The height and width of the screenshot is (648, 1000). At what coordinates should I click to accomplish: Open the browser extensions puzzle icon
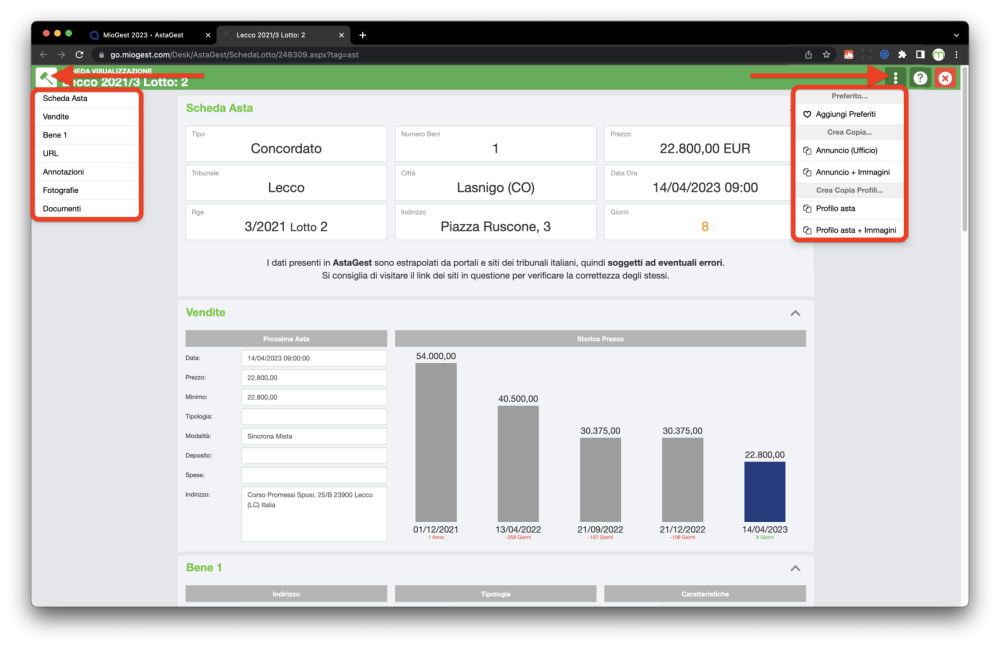tap(902, 55)
